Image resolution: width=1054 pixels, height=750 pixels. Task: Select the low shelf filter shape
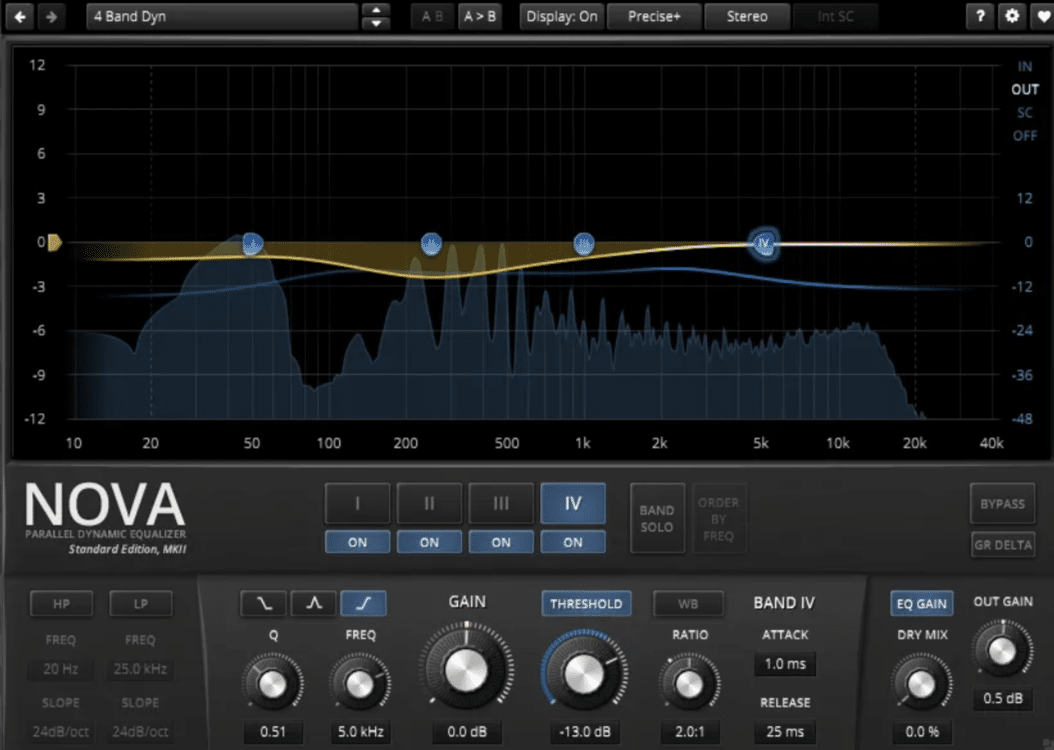pyautogui.click(x=264, y=603)
